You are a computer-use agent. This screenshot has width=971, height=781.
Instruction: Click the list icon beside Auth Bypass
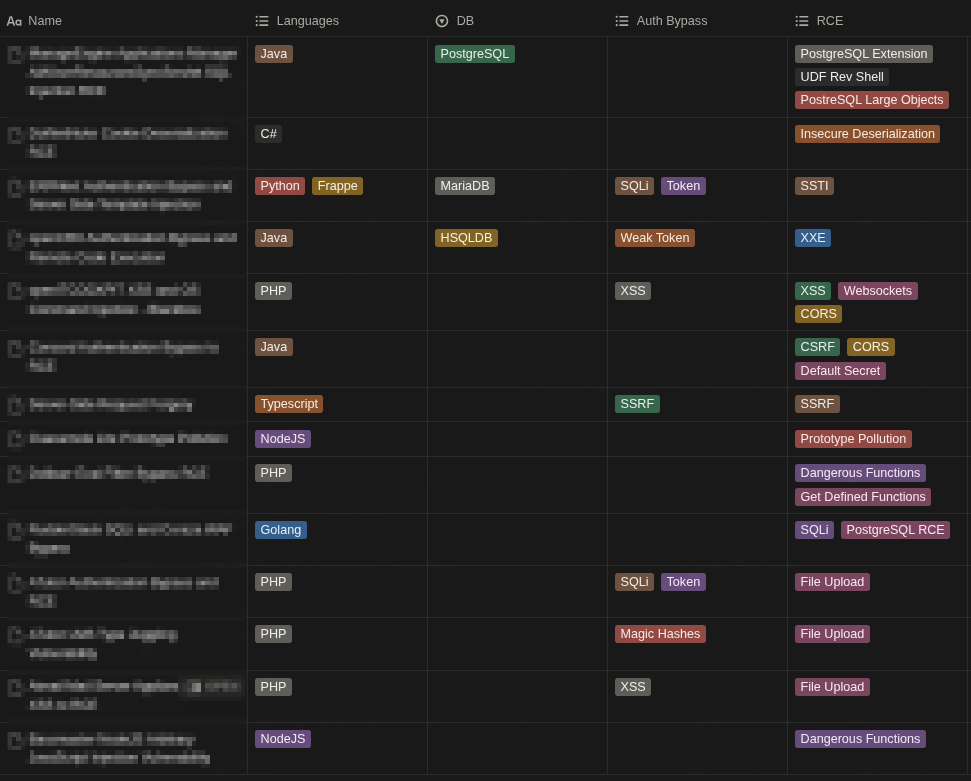(x=622, y=21)
